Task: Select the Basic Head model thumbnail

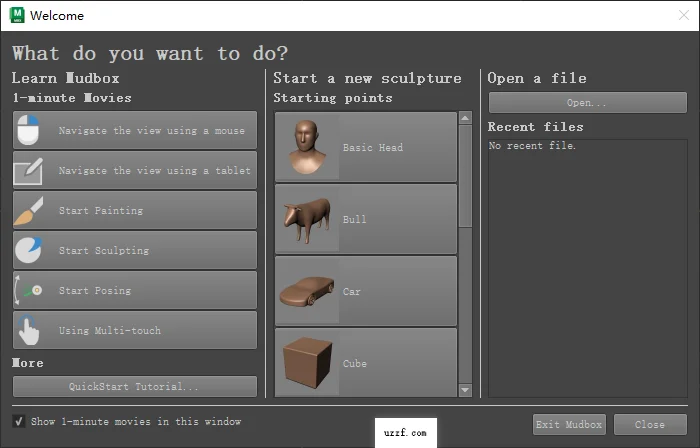Action: click(307, 147)
